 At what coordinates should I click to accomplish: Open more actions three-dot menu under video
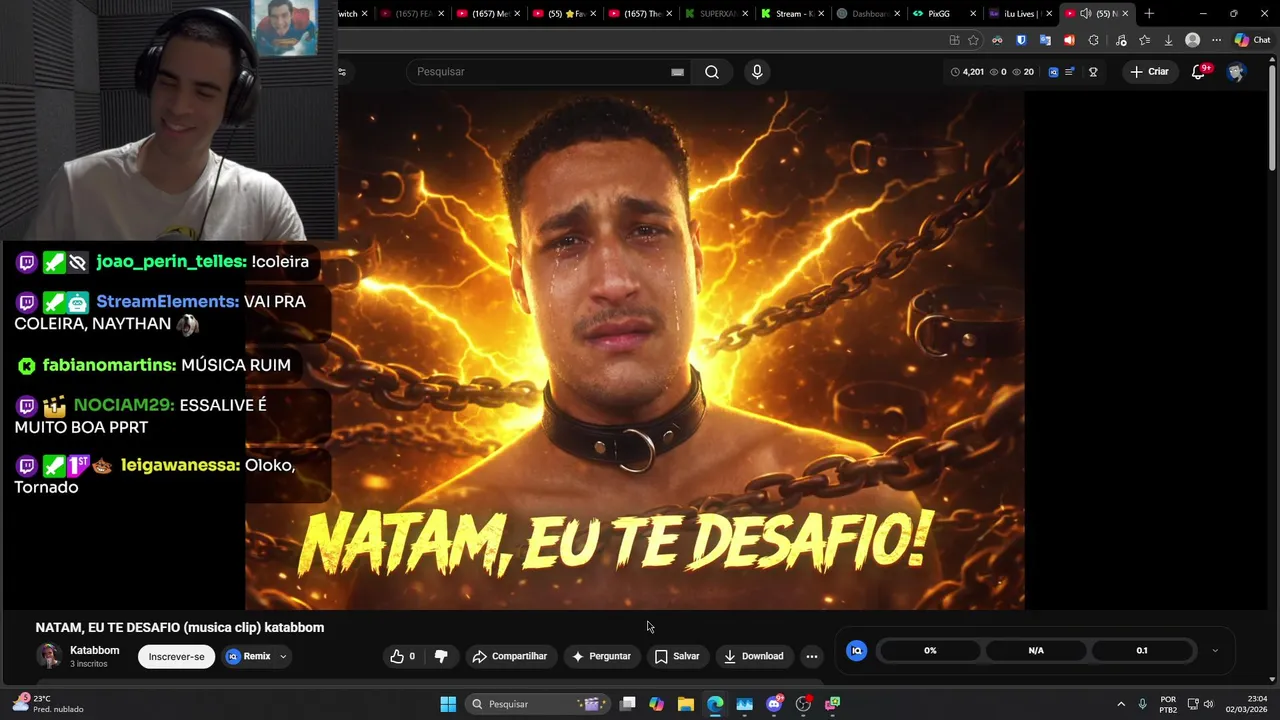[812, 656]
